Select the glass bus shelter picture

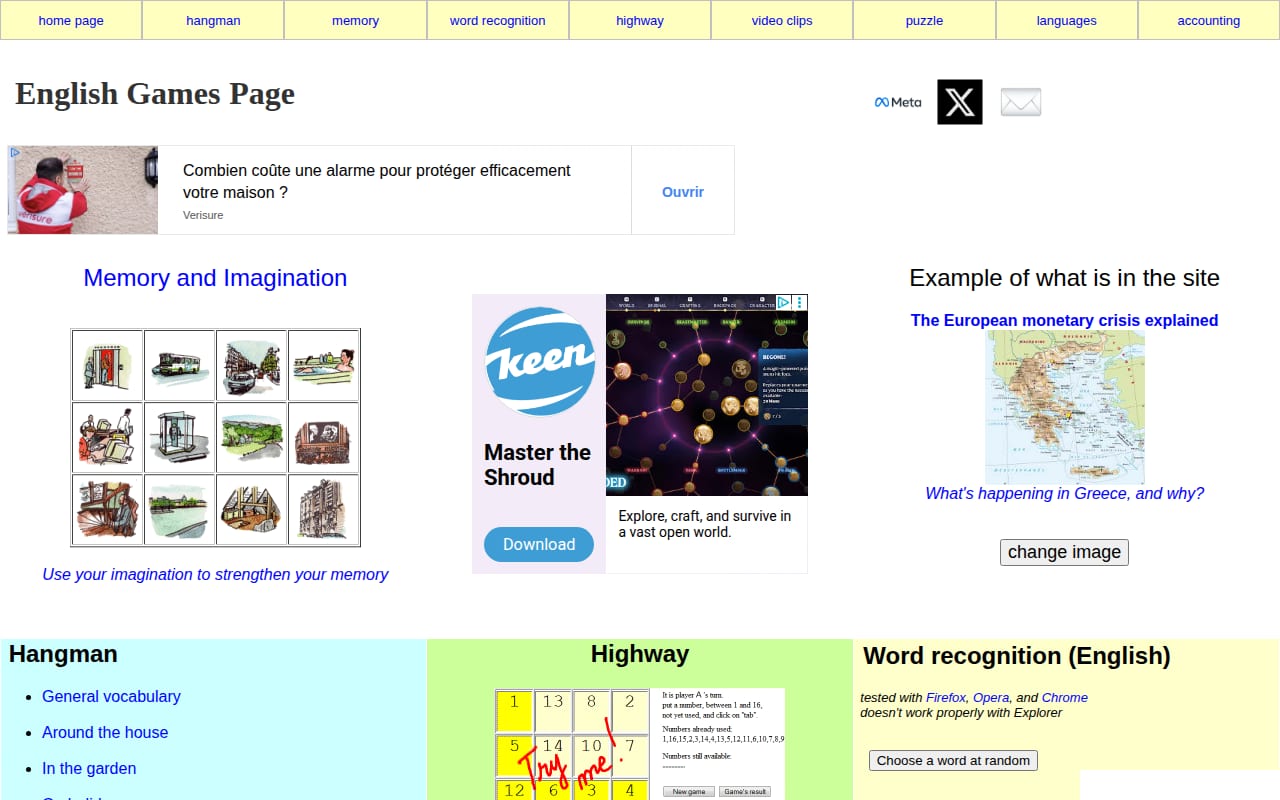(x=179, y=438)
